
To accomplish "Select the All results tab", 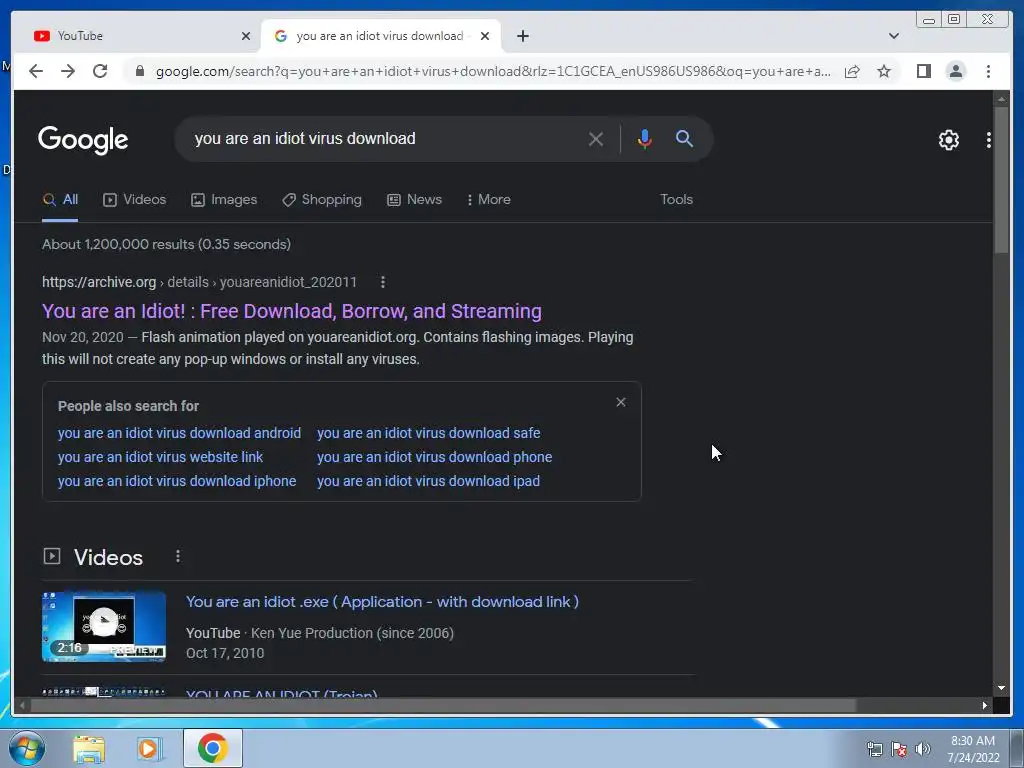I will tap(60, 200).
